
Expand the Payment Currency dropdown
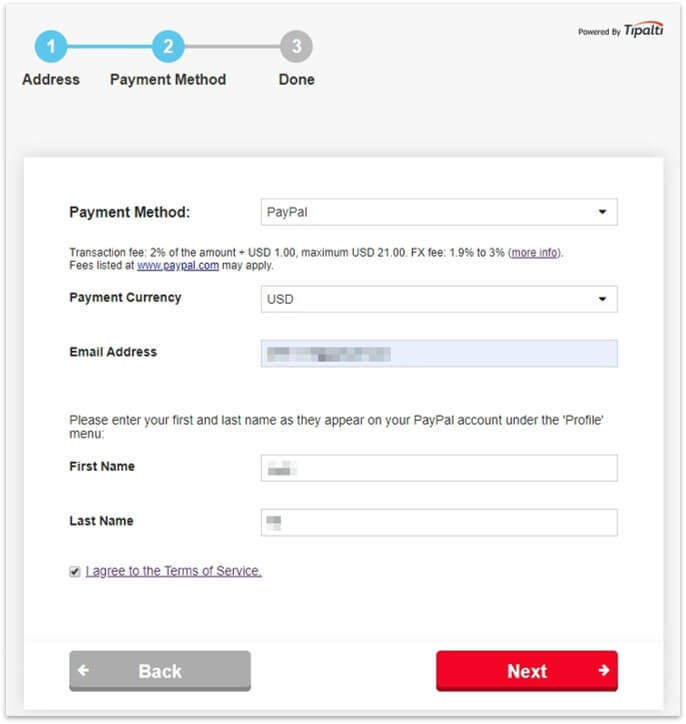[x=438, y=299]
